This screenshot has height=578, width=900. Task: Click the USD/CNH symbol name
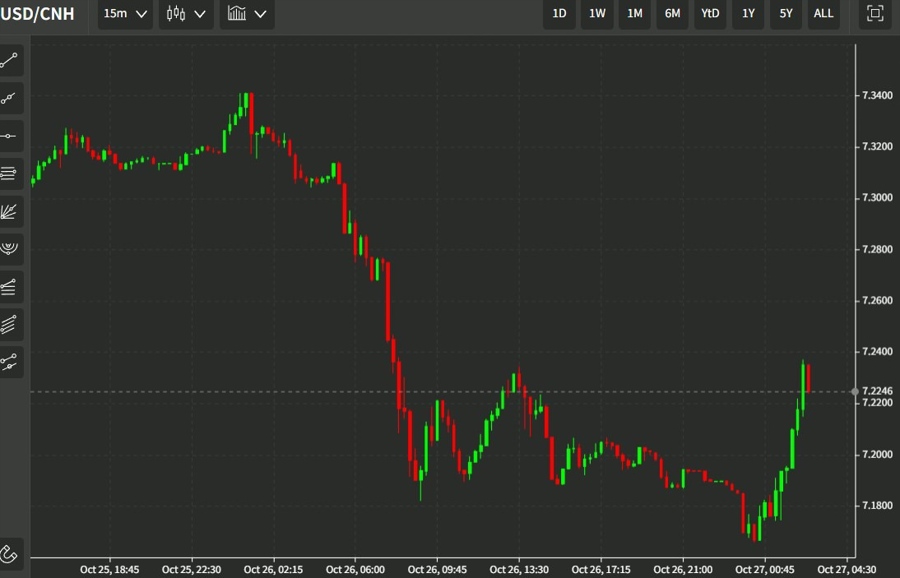[37, 14]
